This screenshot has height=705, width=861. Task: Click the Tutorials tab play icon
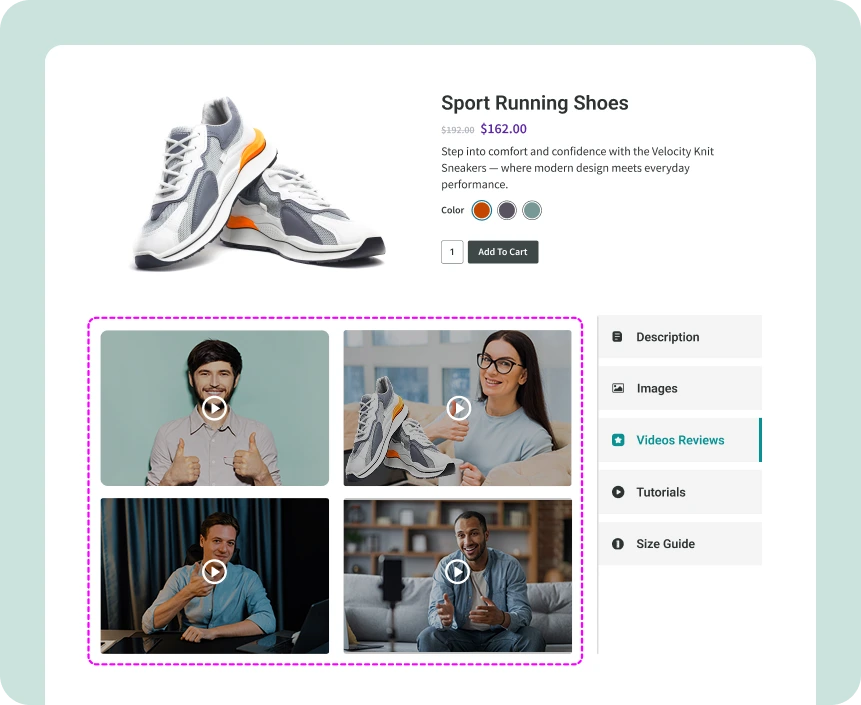[x=618, y=492]
